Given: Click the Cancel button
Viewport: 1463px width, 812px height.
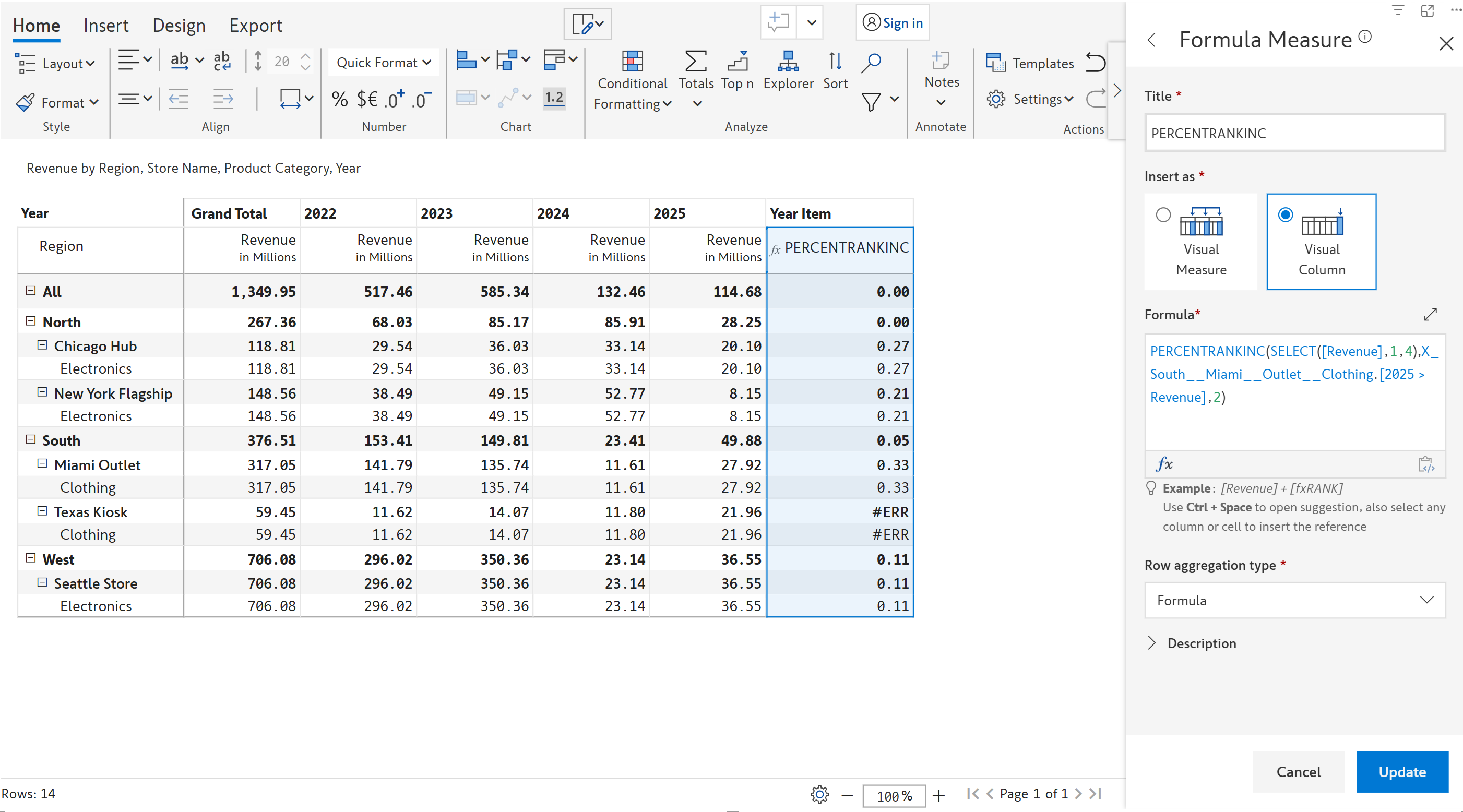Looking at the screenshot, I should click(x=1298, y=772).
